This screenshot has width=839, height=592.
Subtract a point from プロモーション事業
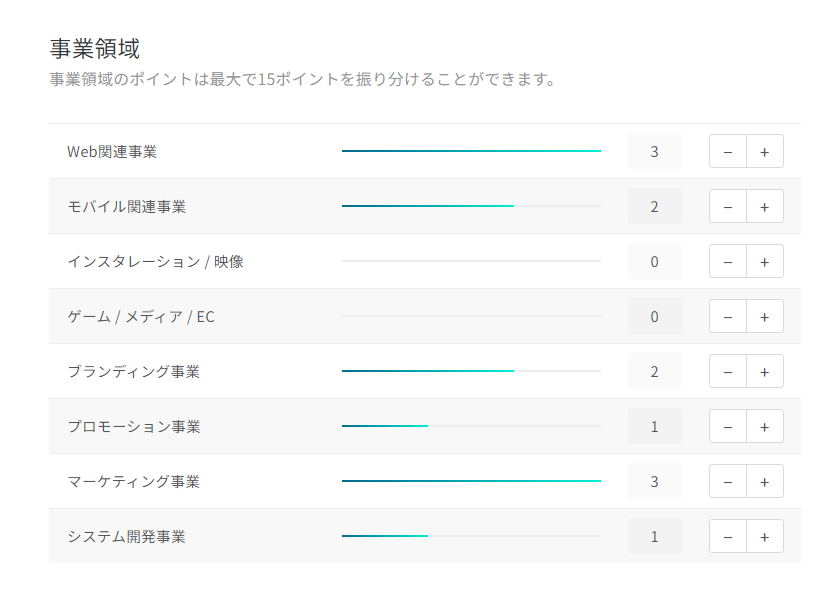pyautogui.click(x=727, y=426)
